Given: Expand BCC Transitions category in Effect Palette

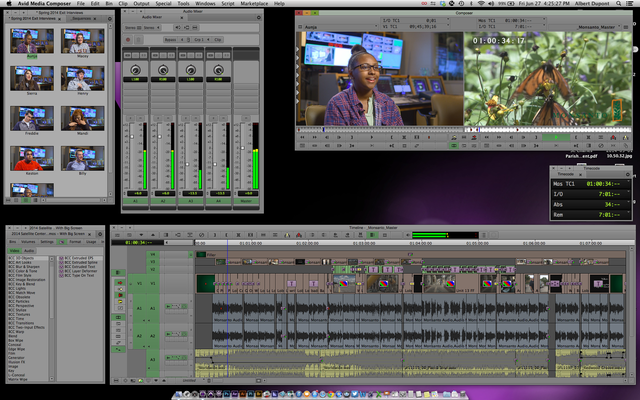Looking at the screenshot, I should tap(21, 323).
